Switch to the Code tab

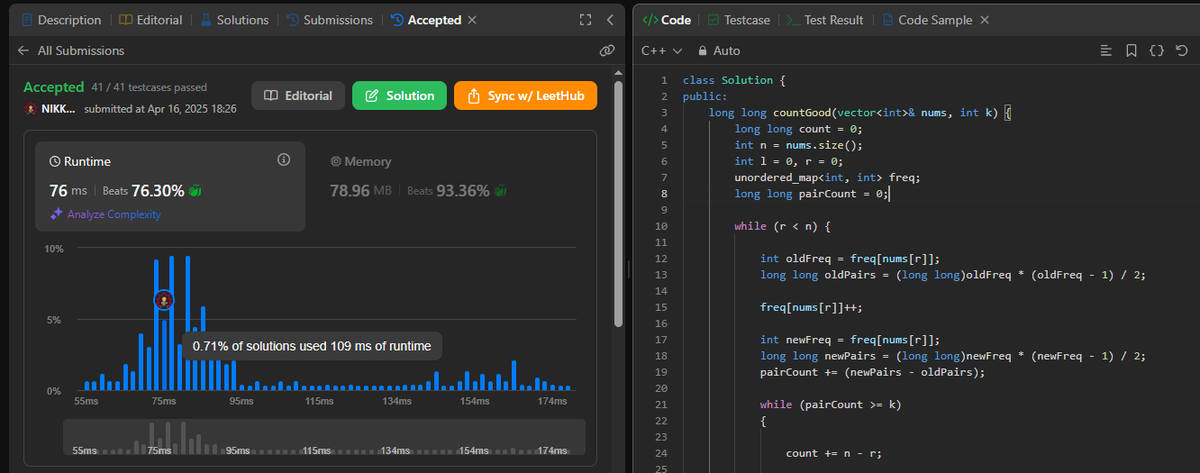point(668,20)
